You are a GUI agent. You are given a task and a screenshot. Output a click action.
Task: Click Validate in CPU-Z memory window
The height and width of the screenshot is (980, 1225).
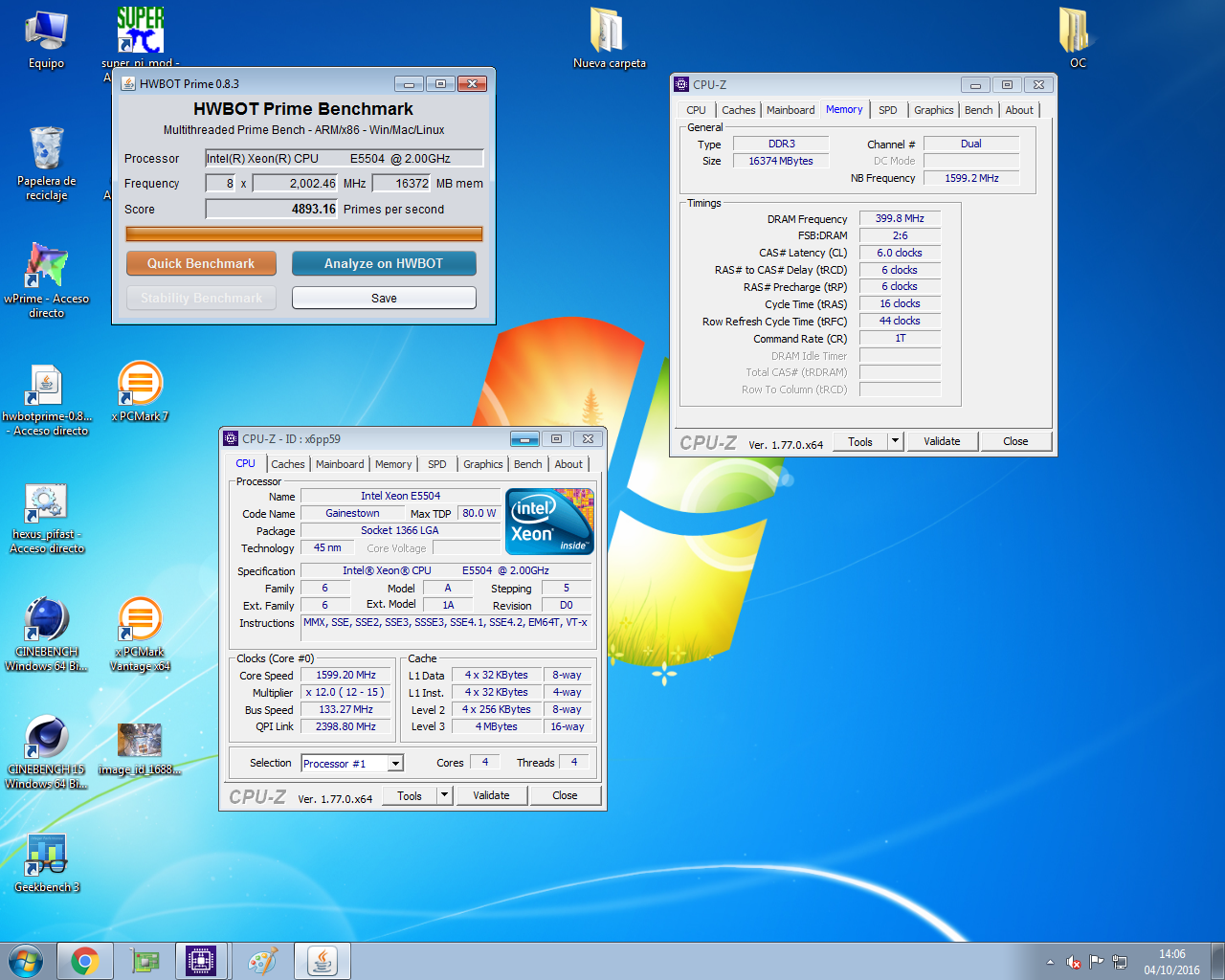point(942,441)
